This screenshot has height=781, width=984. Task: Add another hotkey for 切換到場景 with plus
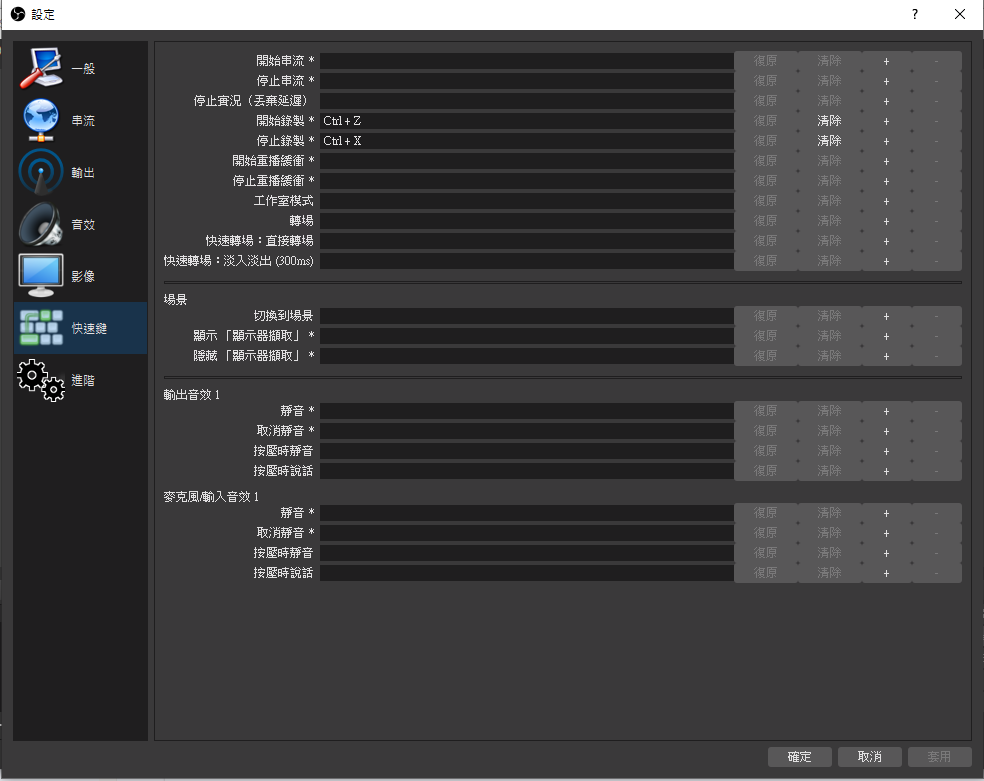[x=886, y=316]
